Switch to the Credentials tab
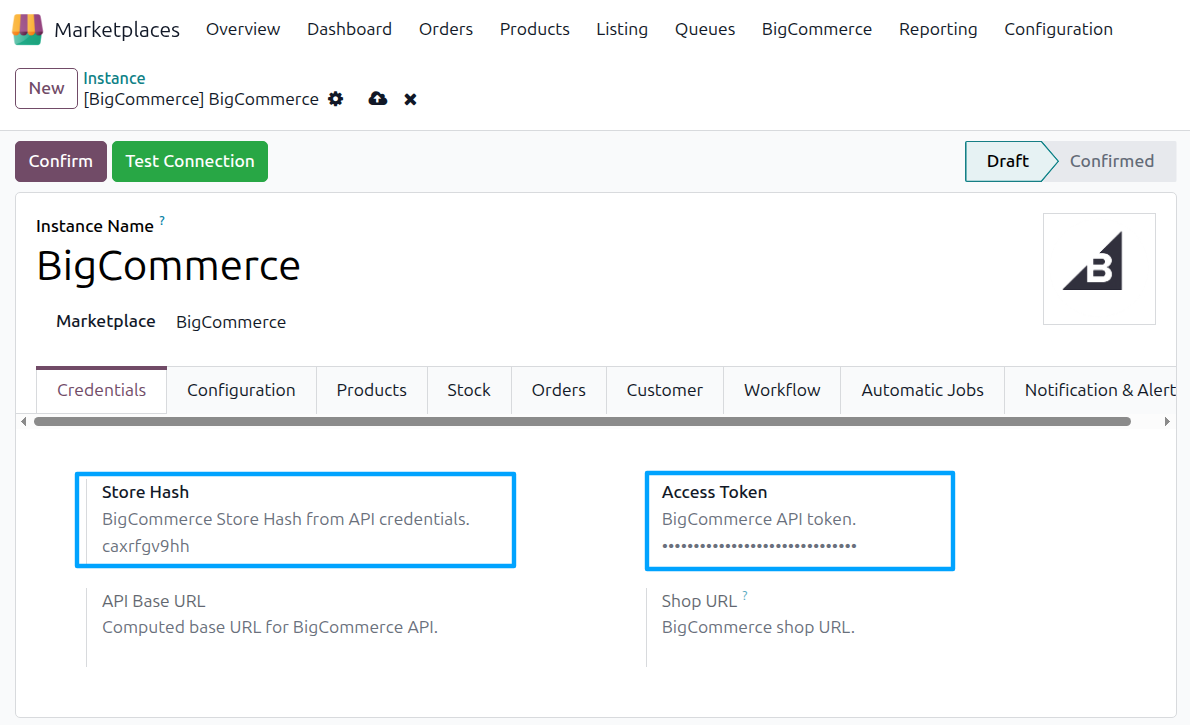This screenshot has width=1190, height=725. point(102,390)
